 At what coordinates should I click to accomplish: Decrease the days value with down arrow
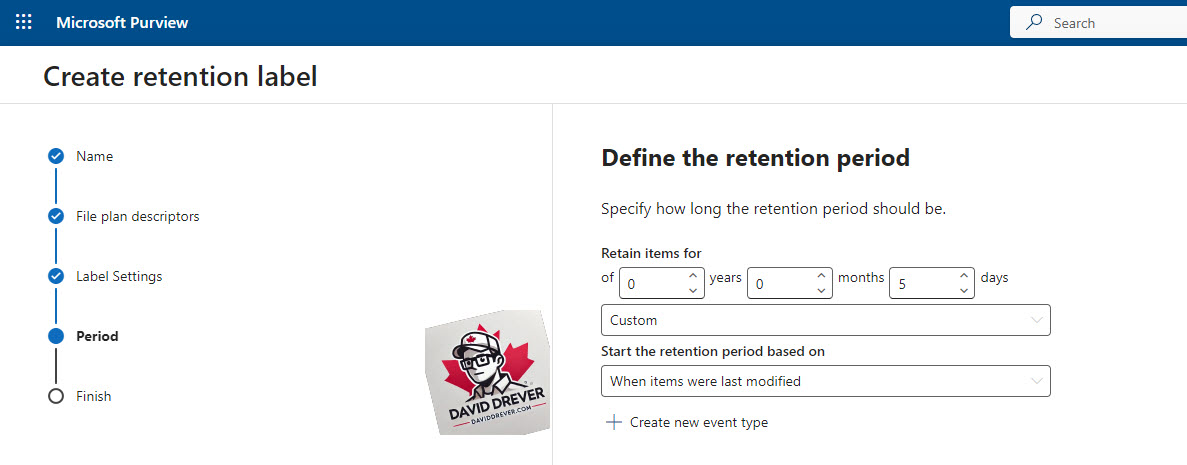[x=963, y=291]
